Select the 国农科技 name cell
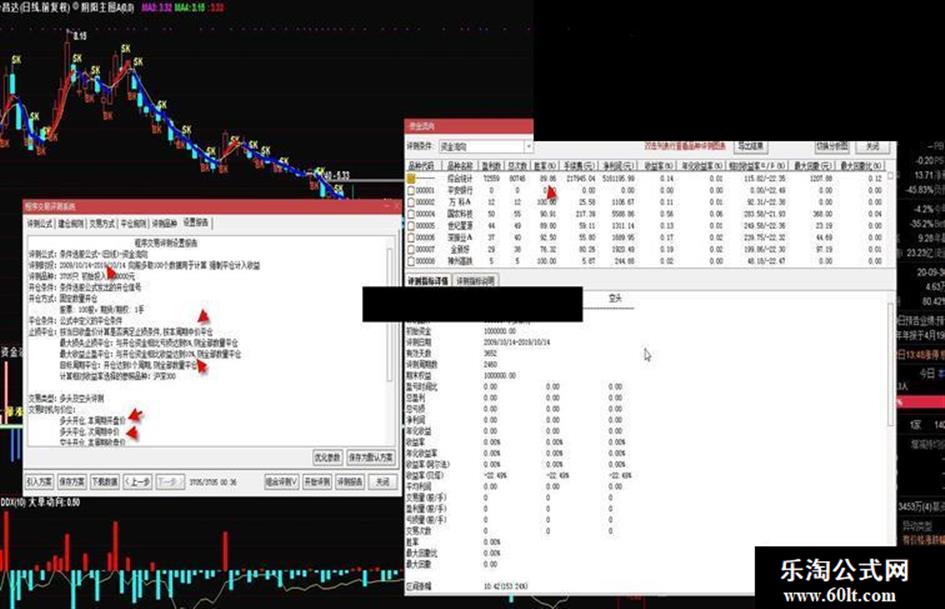945x609 pixels. point(460,214)
